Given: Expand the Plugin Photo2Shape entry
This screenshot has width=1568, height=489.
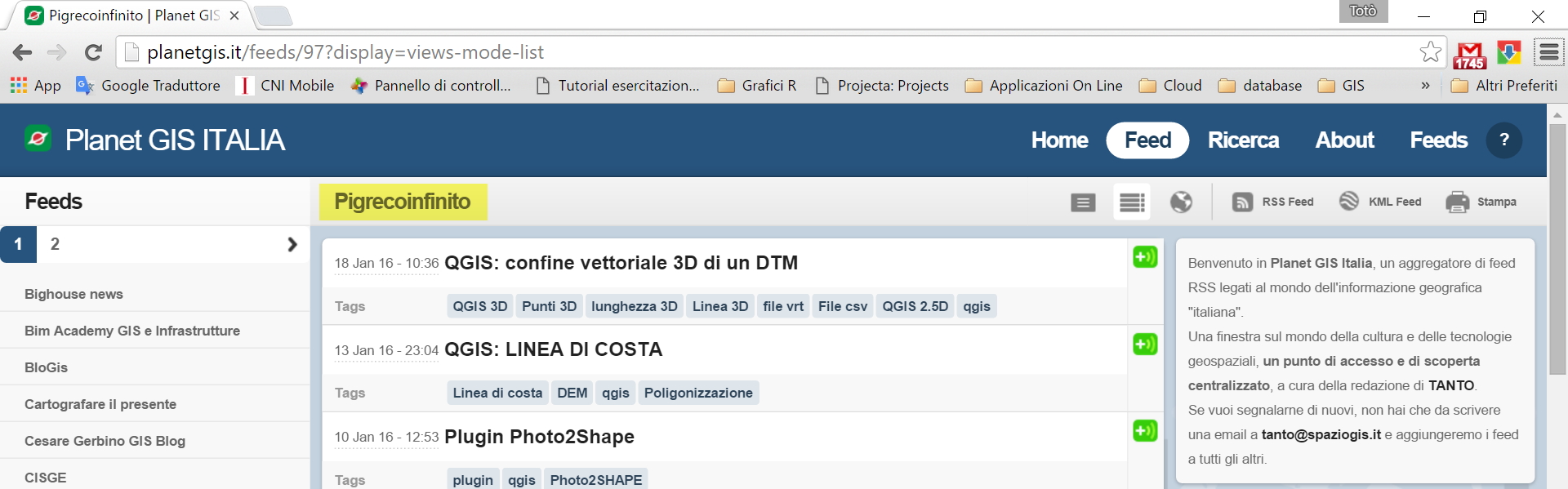Looking at the screenshot, I should point(1145,430).
